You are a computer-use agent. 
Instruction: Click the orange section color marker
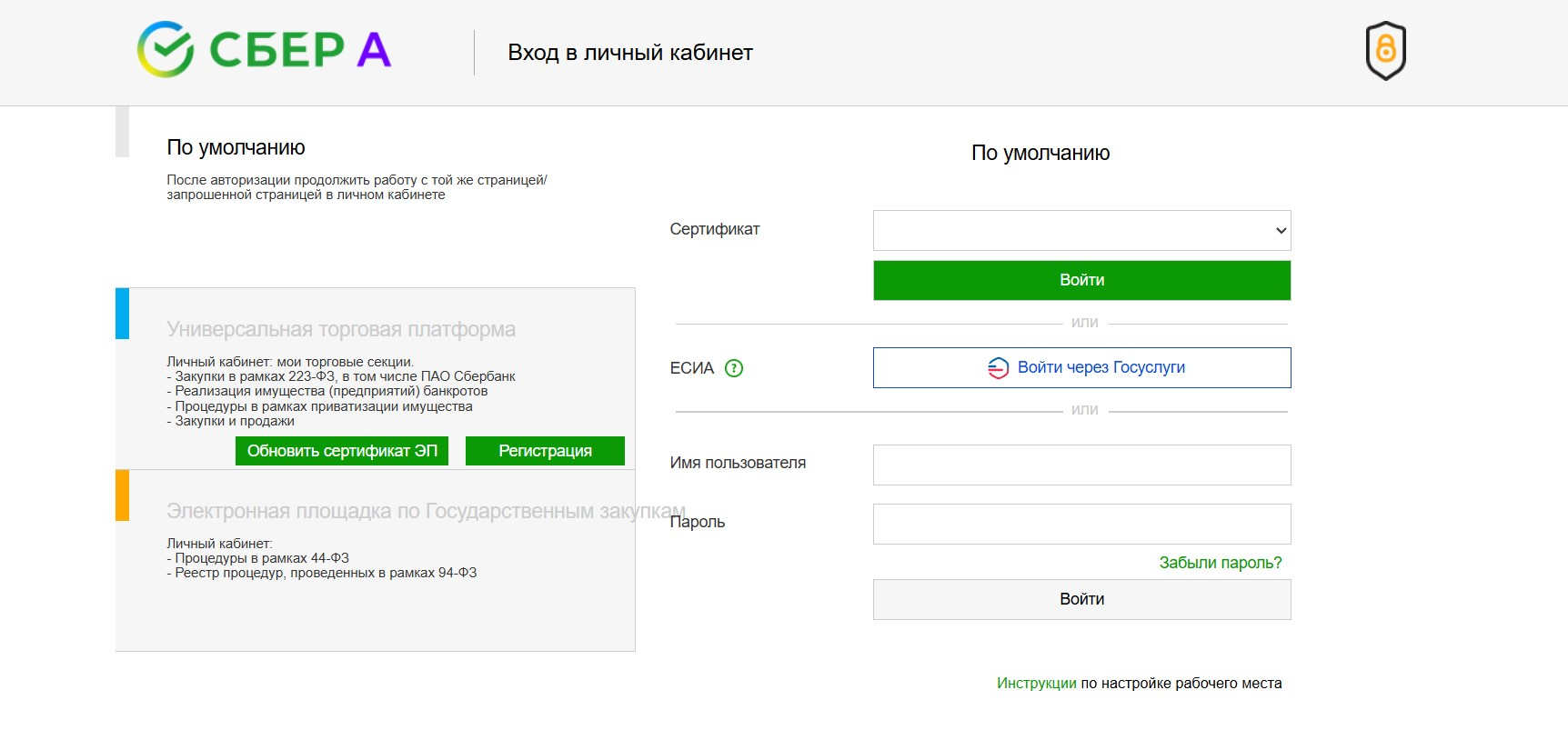pyautogui.click(x=122, y=495)
